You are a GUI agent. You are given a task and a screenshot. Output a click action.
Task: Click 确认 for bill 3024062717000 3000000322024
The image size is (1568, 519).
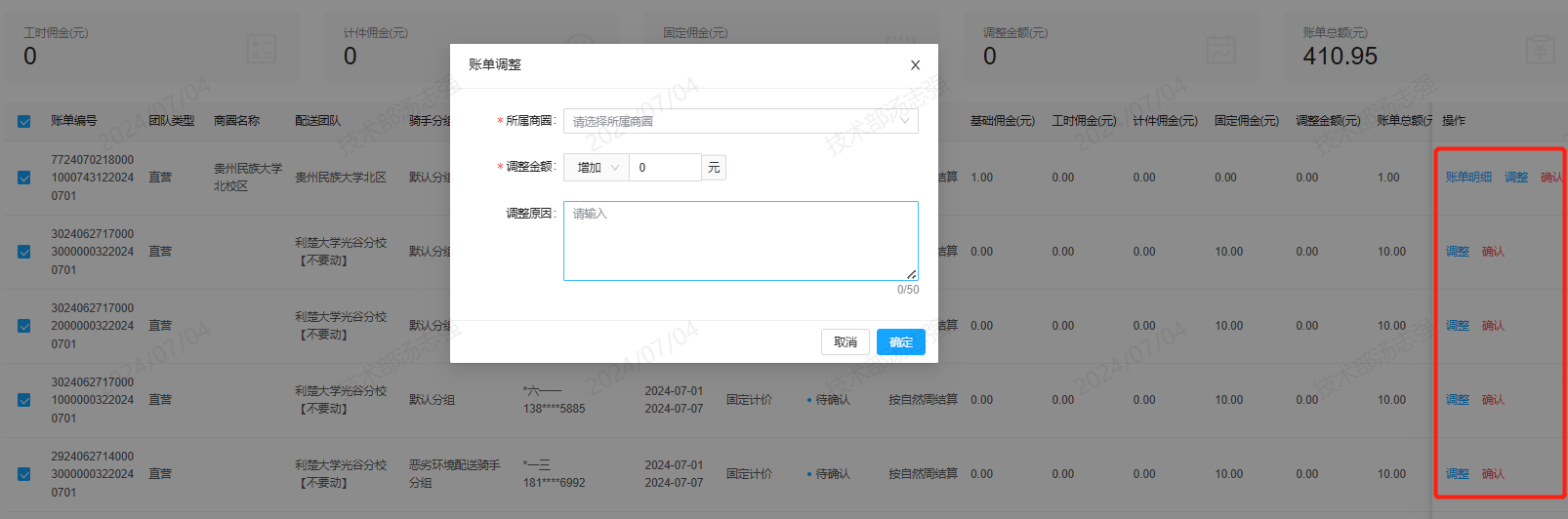[x=1493, y=252]
